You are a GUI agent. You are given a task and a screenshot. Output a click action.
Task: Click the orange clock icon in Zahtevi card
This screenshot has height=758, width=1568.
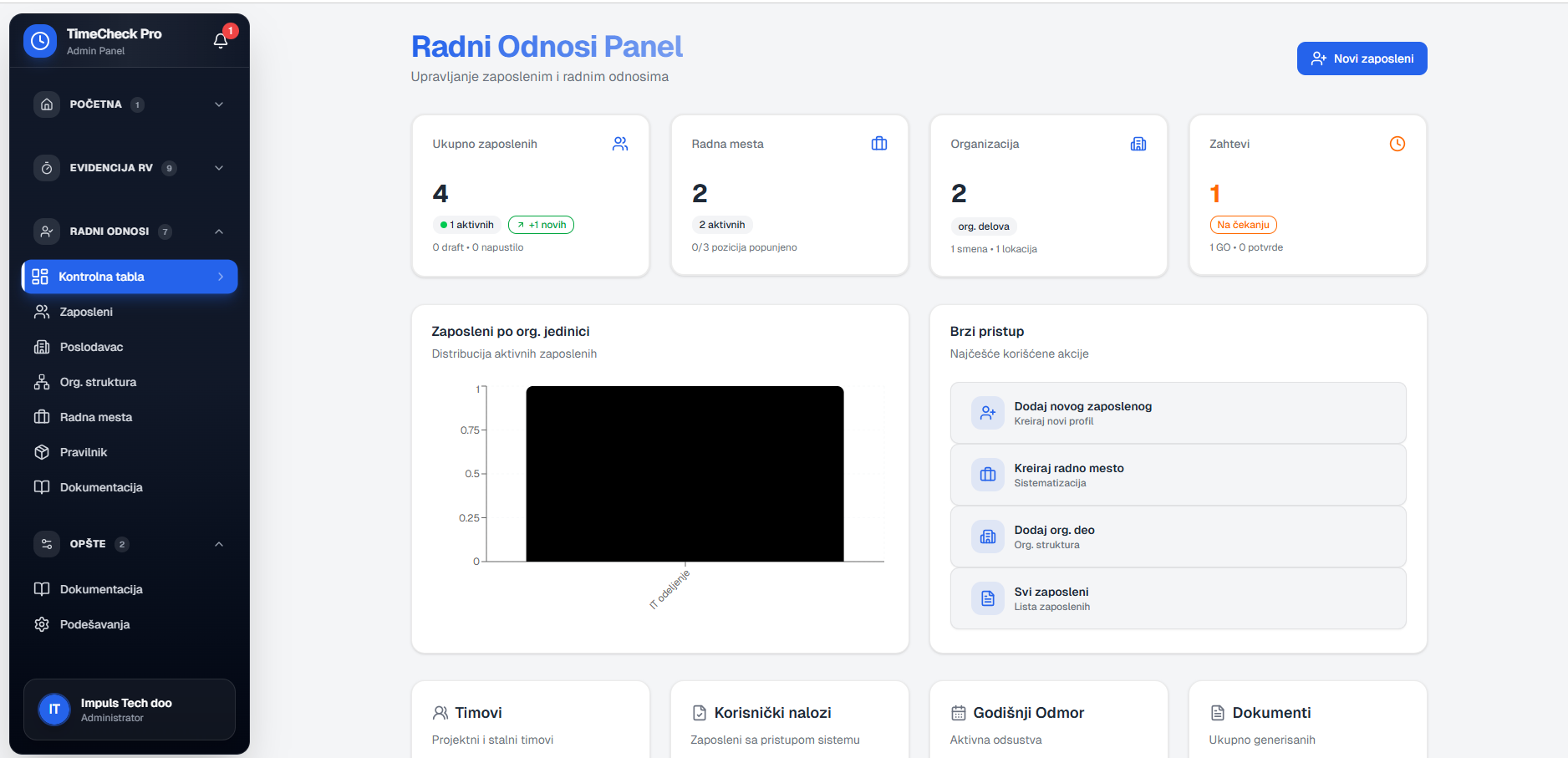point(1397,144)
